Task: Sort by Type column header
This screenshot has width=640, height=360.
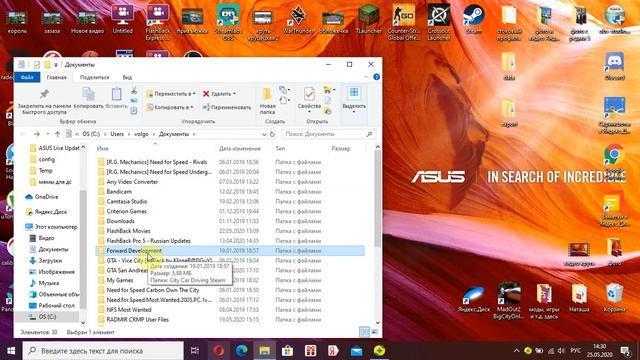Action: point(280,149)
